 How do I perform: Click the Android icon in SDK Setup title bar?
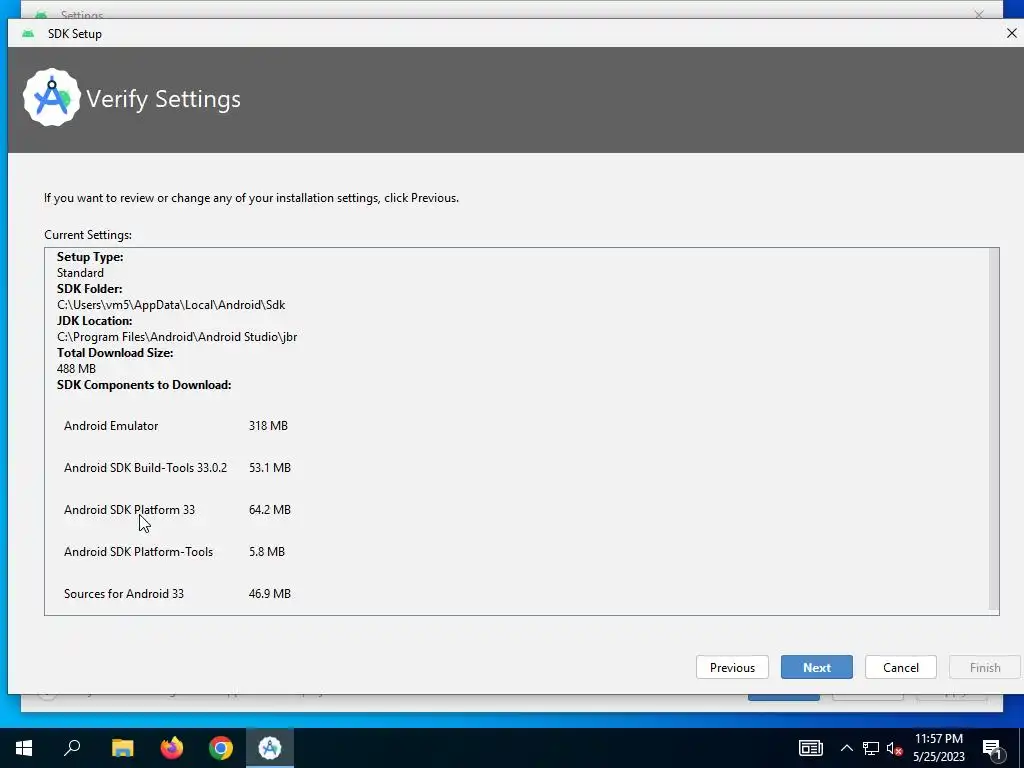pos(27,33)
